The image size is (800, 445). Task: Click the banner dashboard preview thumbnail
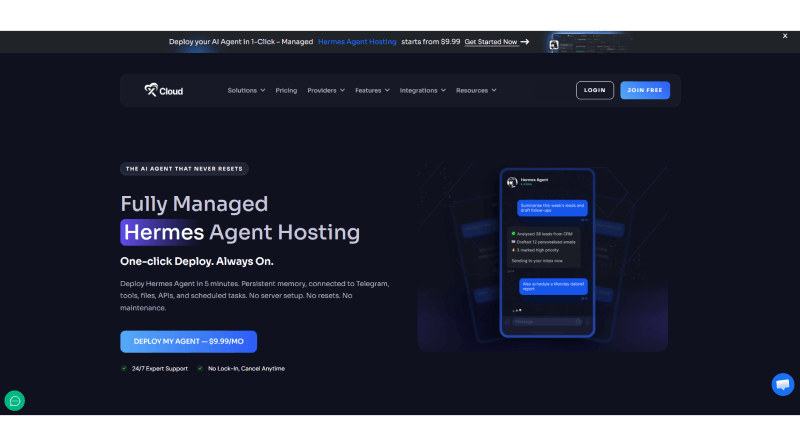point(590,43)
